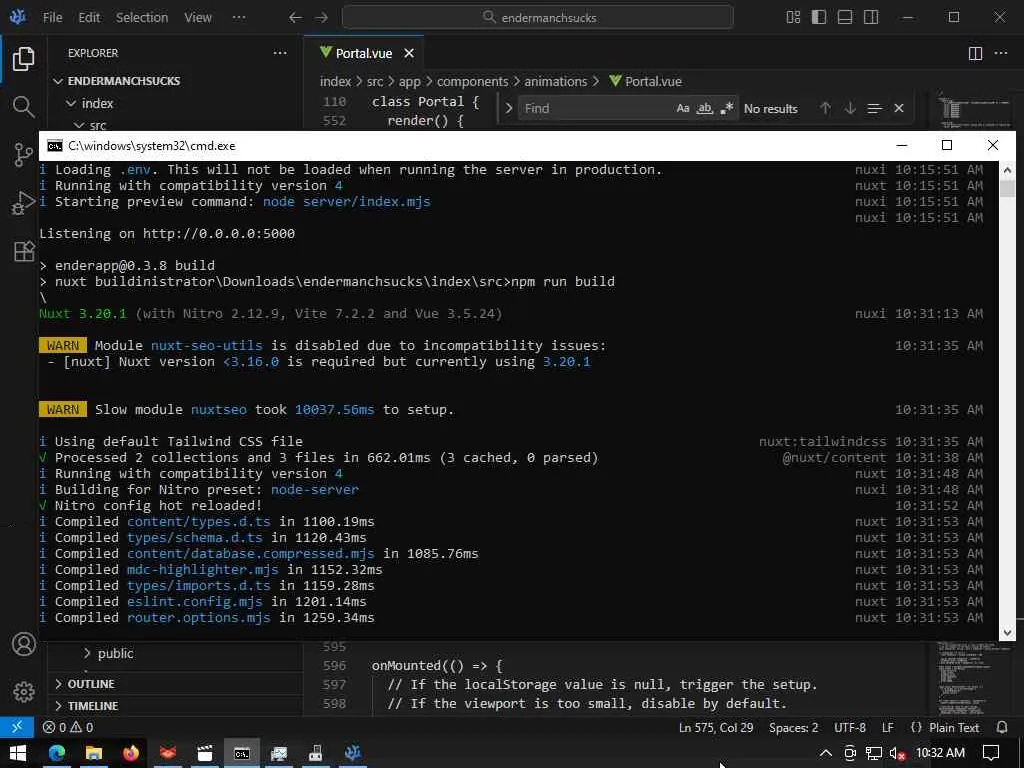Open the Manage gear icon

pyautogui.click(x=24, y=692)
